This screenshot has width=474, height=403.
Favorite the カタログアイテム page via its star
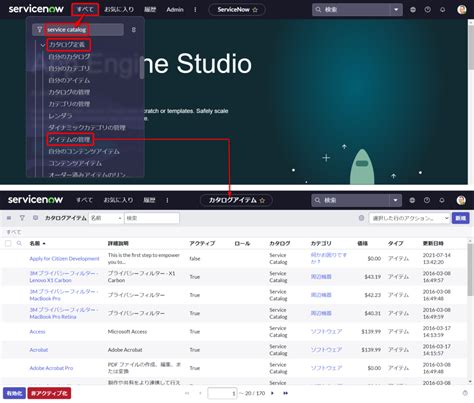[262, 200]
